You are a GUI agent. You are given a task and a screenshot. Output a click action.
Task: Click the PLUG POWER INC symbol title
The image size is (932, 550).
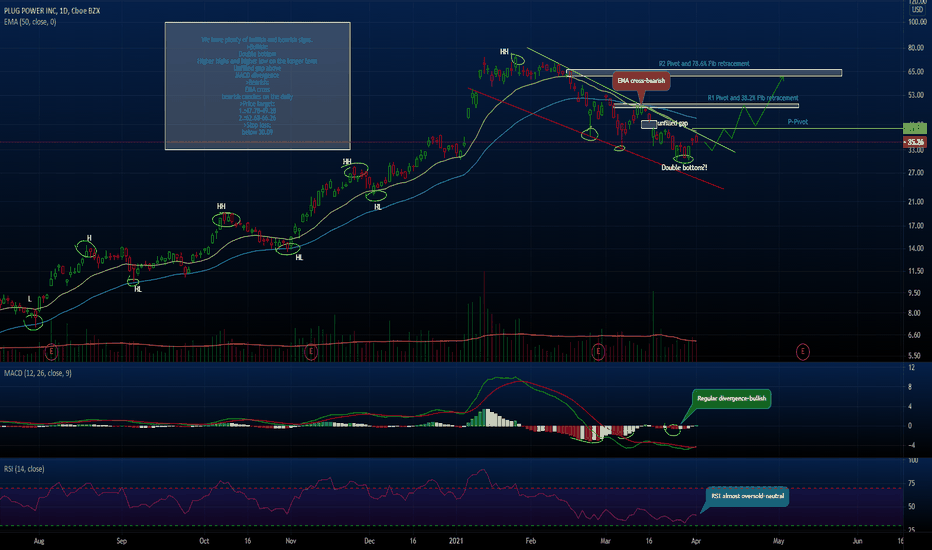pyautogui.click(x=52, y=11)
